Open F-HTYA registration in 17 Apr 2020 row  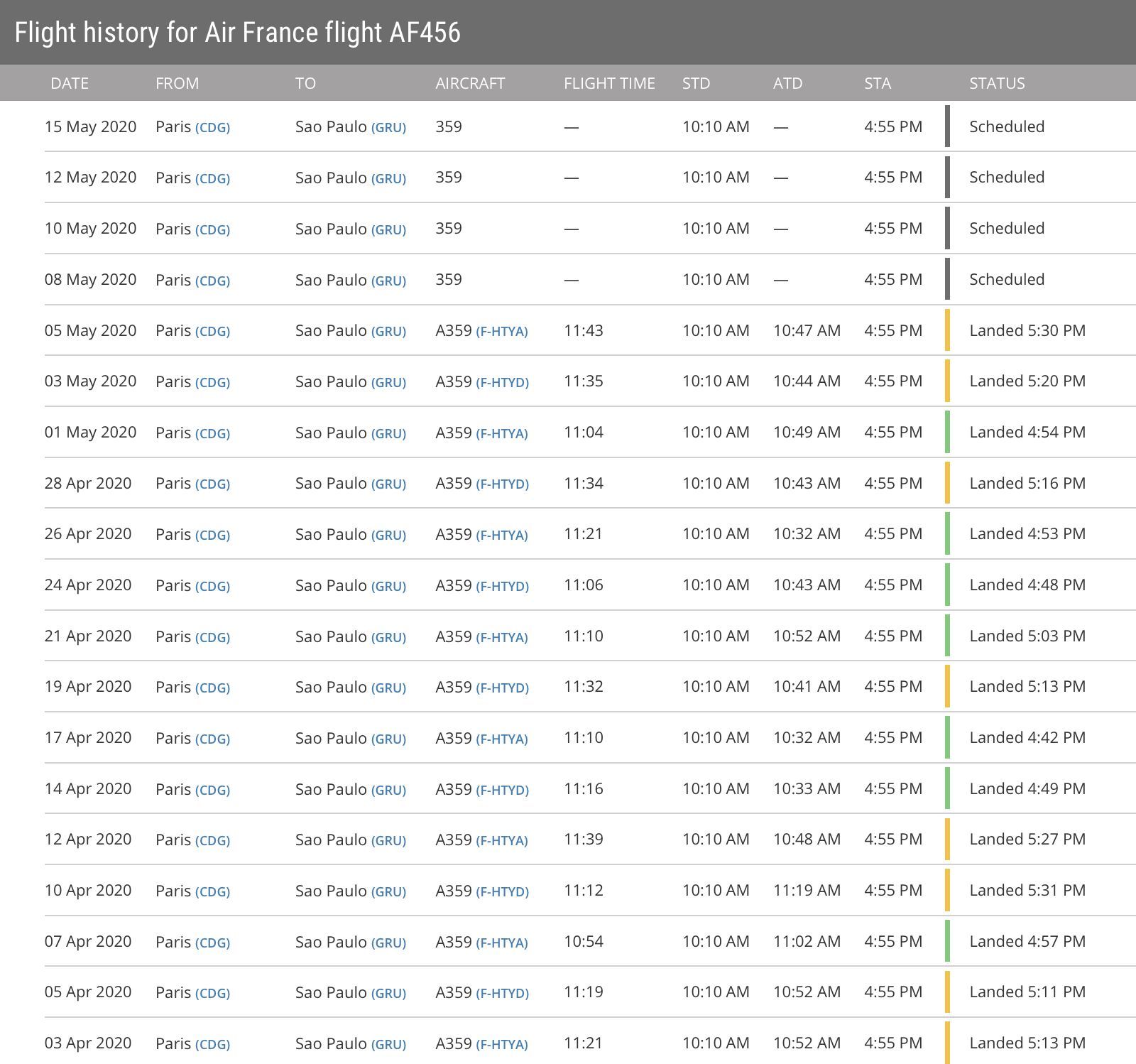pyautogui.click(x=502, y=739)
